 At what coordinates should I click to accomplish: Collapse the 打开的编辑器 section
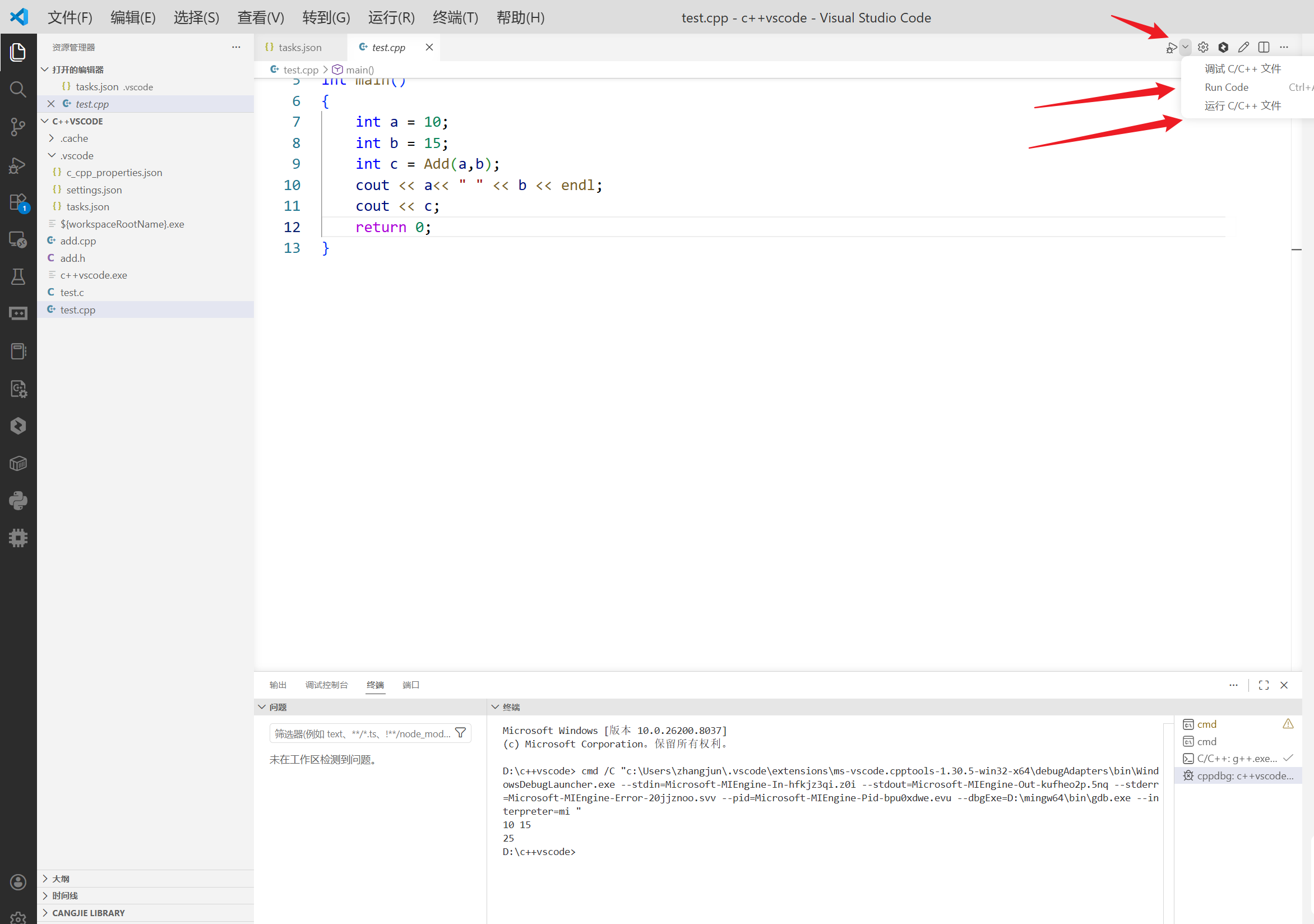tap(45, 70)
